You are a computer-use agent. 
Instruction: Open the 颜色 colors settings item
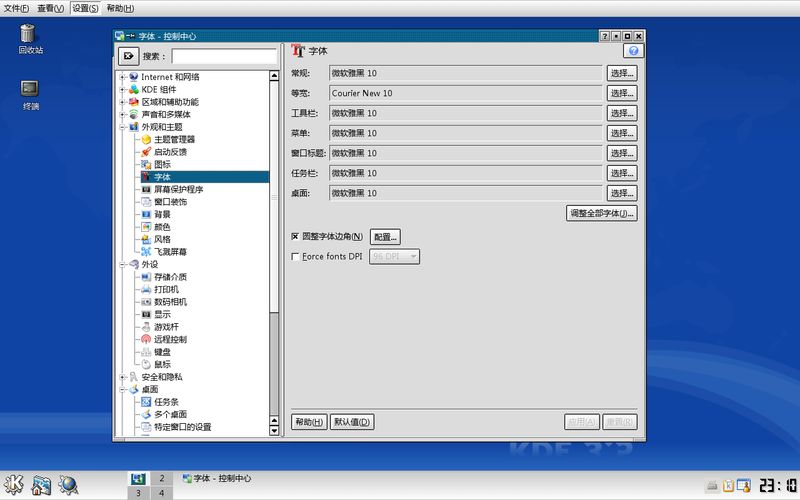162,227
